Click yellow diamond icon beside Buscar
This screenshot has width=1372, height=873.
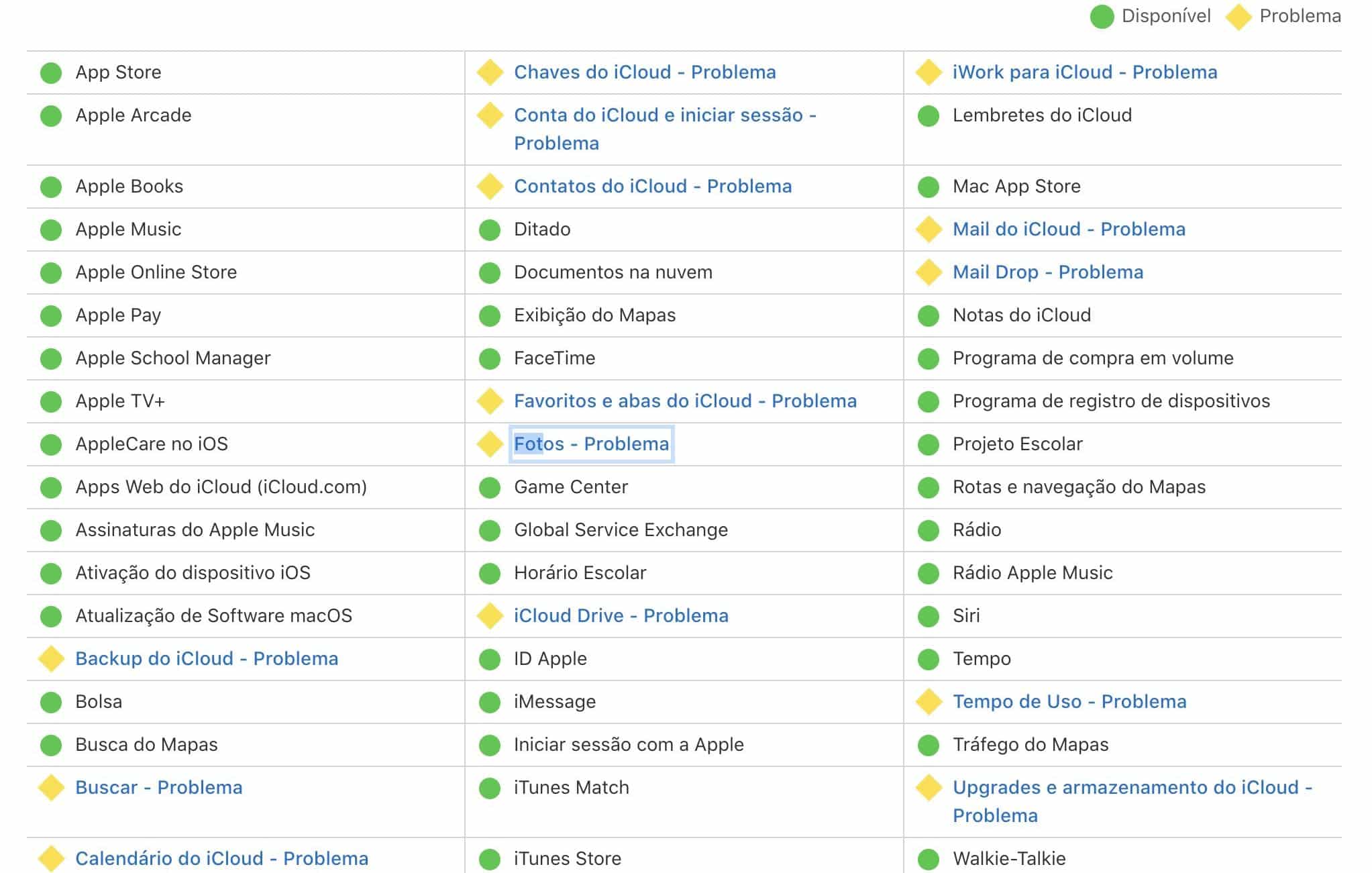[x=51, y=788]
